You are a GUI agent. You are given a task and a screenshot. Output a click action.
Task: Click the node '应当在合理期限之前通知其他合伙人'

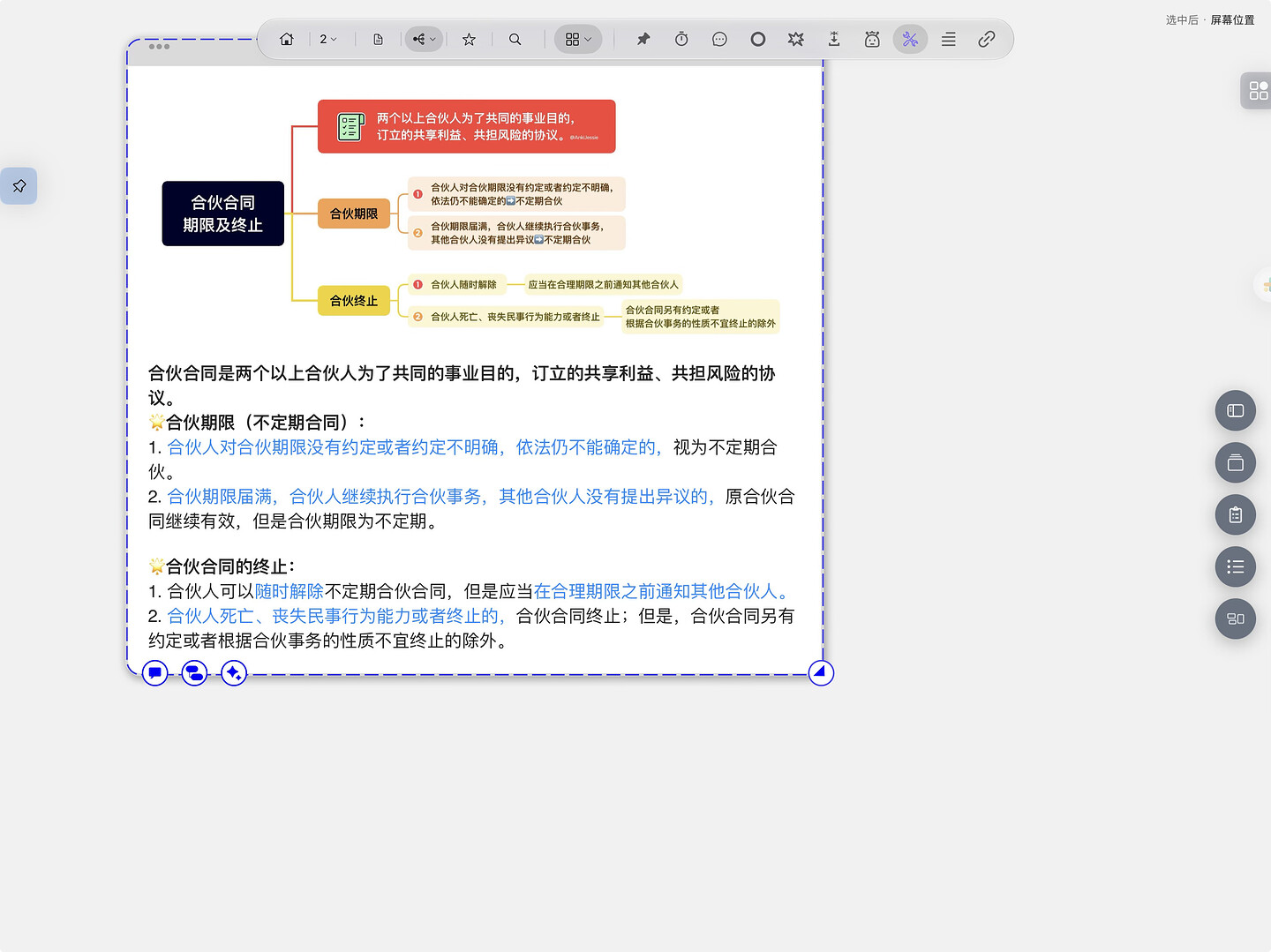(x=604, y=285)
